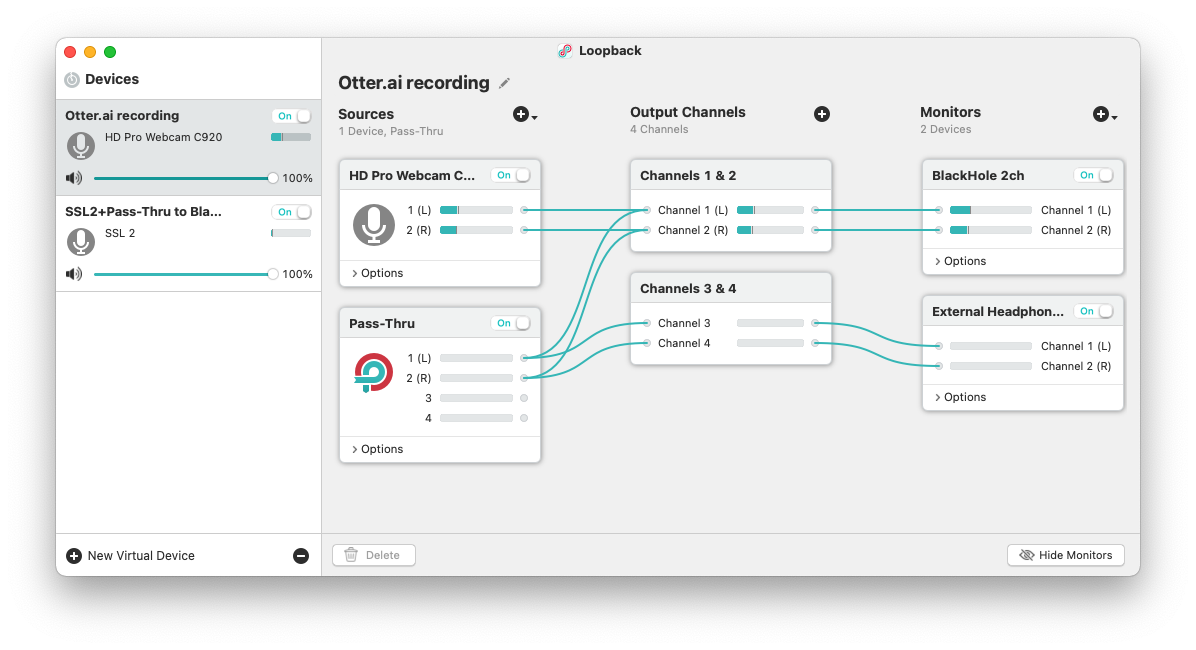Mute SSL2+Pass-Thru device with its speaker icon
This screenshot has height=650, width=1196.
tap(74, 274)
